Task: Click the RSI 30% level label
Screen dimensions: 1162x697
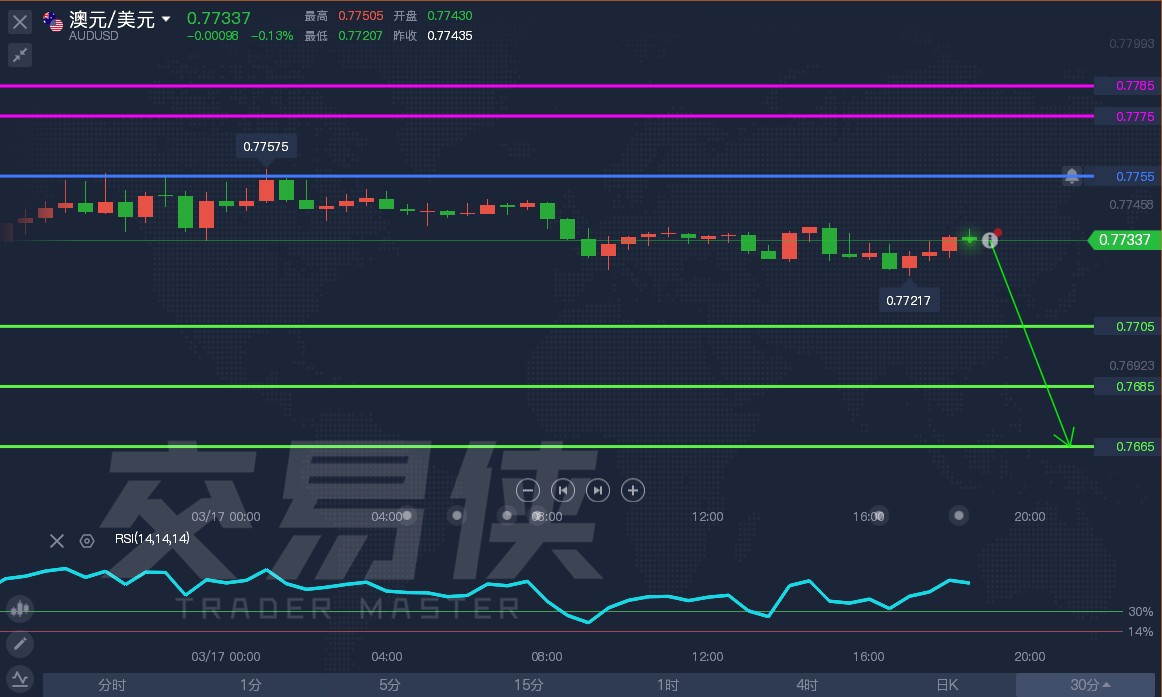Action: point(1141,612)
